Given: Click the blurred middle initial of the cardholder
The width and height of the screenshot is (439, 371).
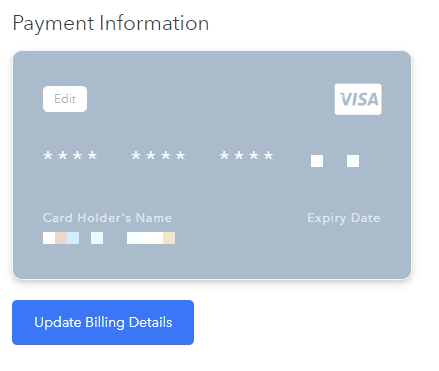Looking at the screenshot, I should [97, 238].
